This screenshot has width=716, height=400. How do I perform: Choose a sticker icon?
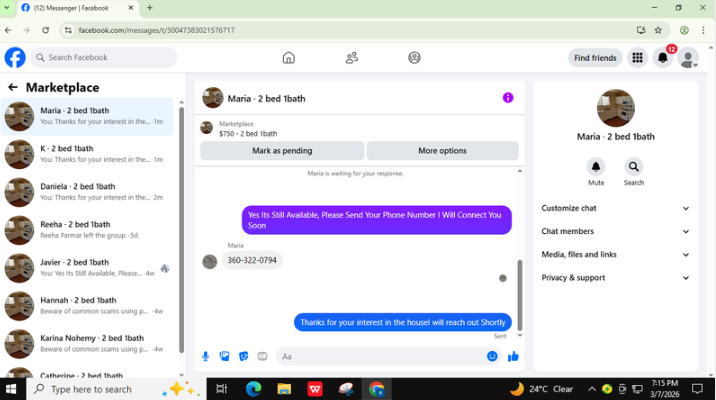243,356
